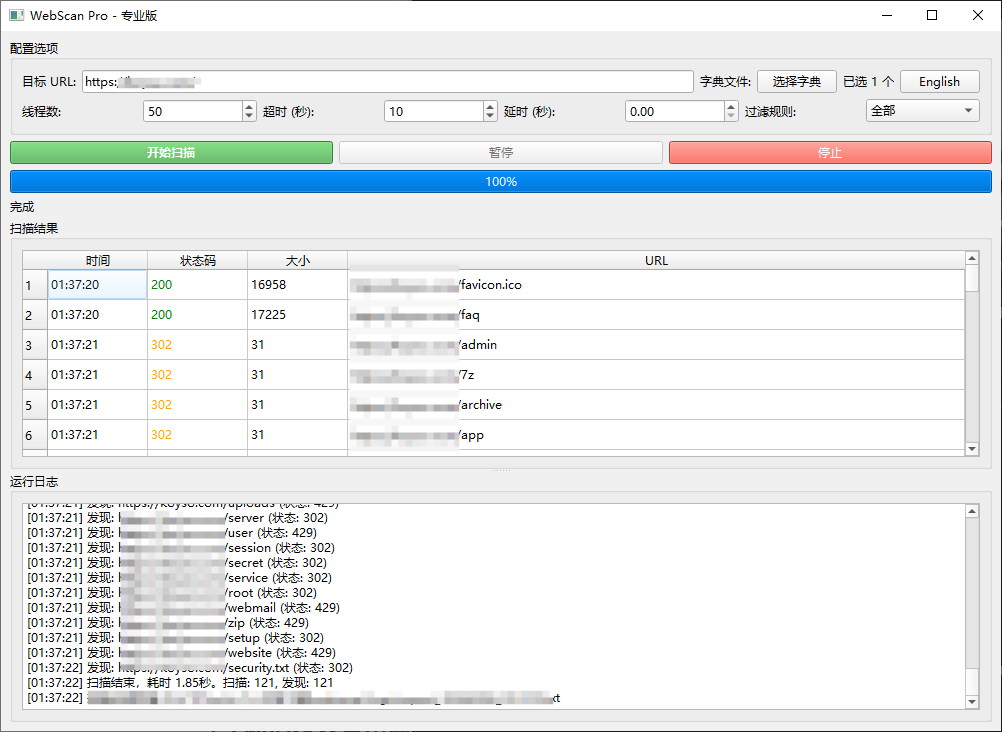Click the /faq URL cell
The height and width of the screenshot is (732, 1002).
coord(656,315)
